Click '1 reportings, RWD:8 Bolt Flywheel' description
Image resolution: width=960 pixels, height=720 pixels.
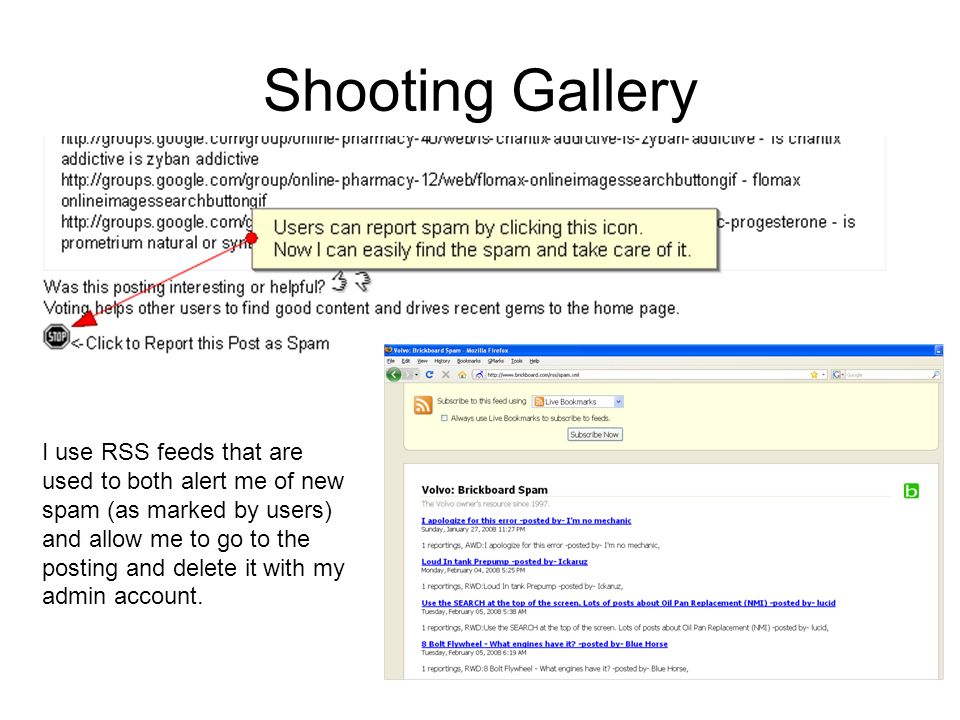(555, 669)
